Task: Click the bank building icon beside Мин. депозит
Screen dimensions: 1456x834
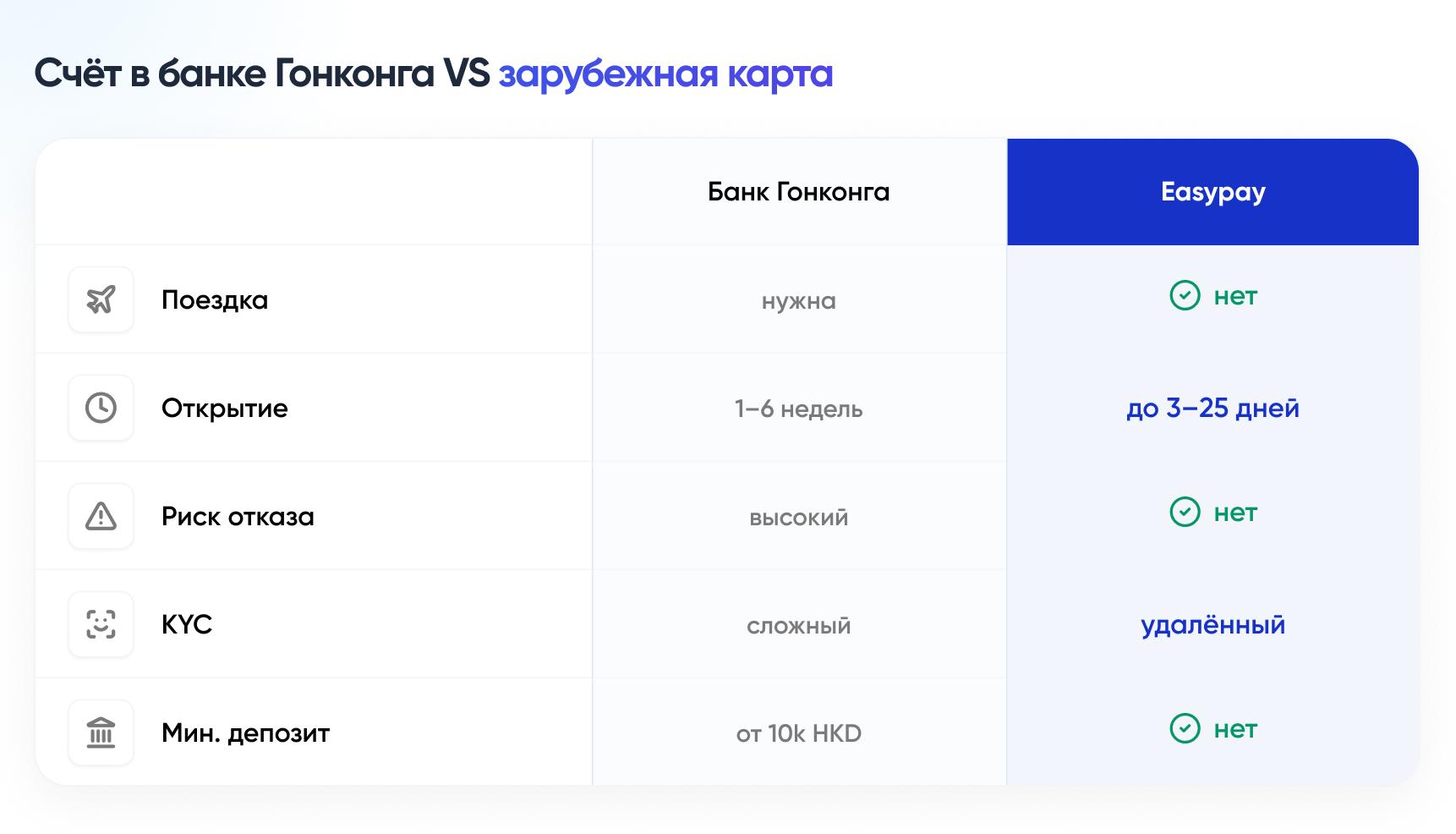Action: pyautogui.click(x=101, y=732)
